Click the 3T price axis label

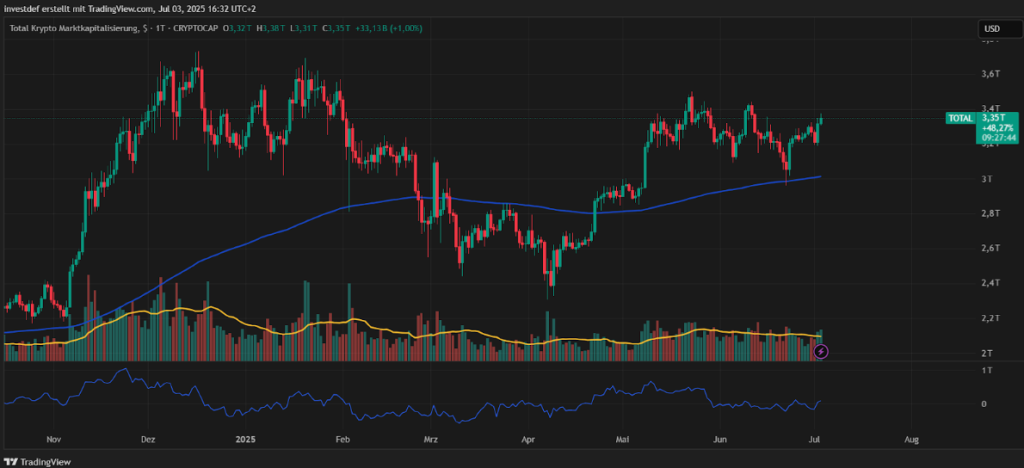pos(987,179)
